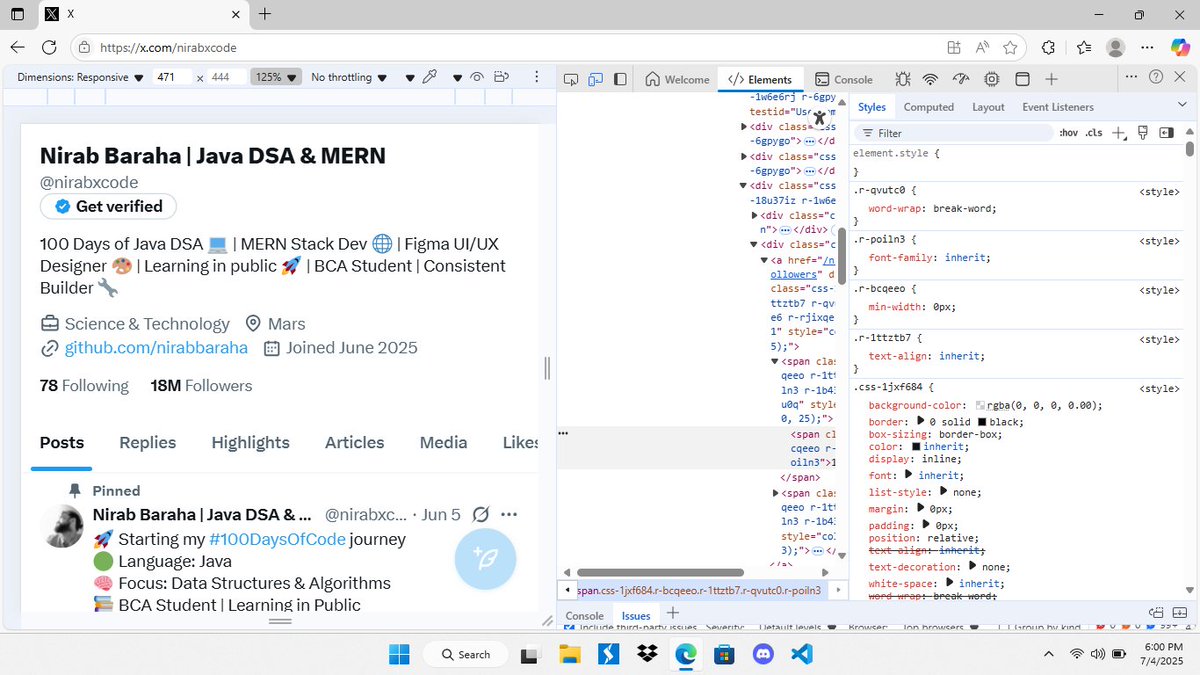Switch to the Computed tab
1200x675 pixels.
click(x=929, y=107)
